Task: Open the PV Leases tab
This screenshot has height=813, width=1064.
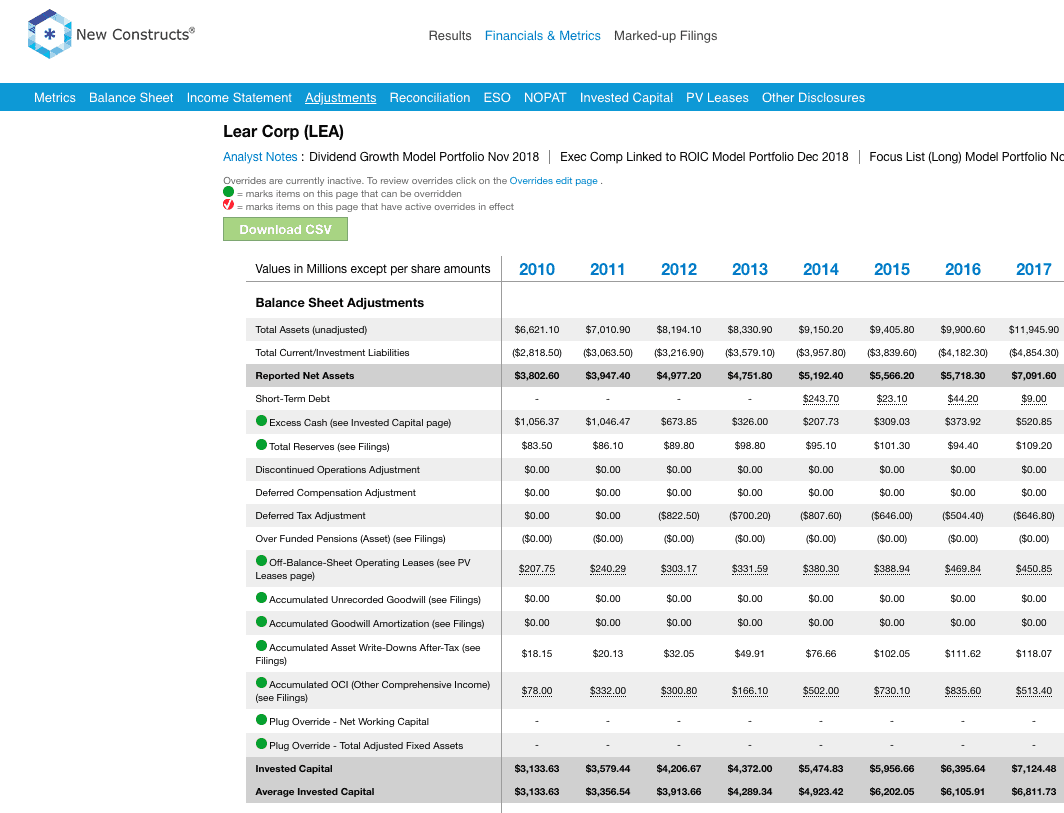Action: click(717, 98)
